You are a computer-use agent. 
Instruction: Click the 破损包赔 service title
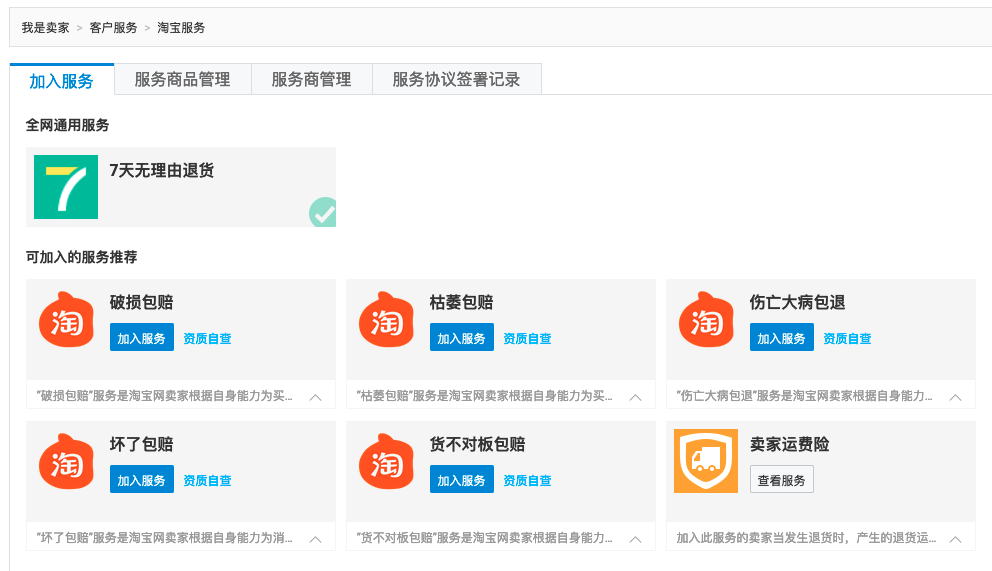[142, 302]
